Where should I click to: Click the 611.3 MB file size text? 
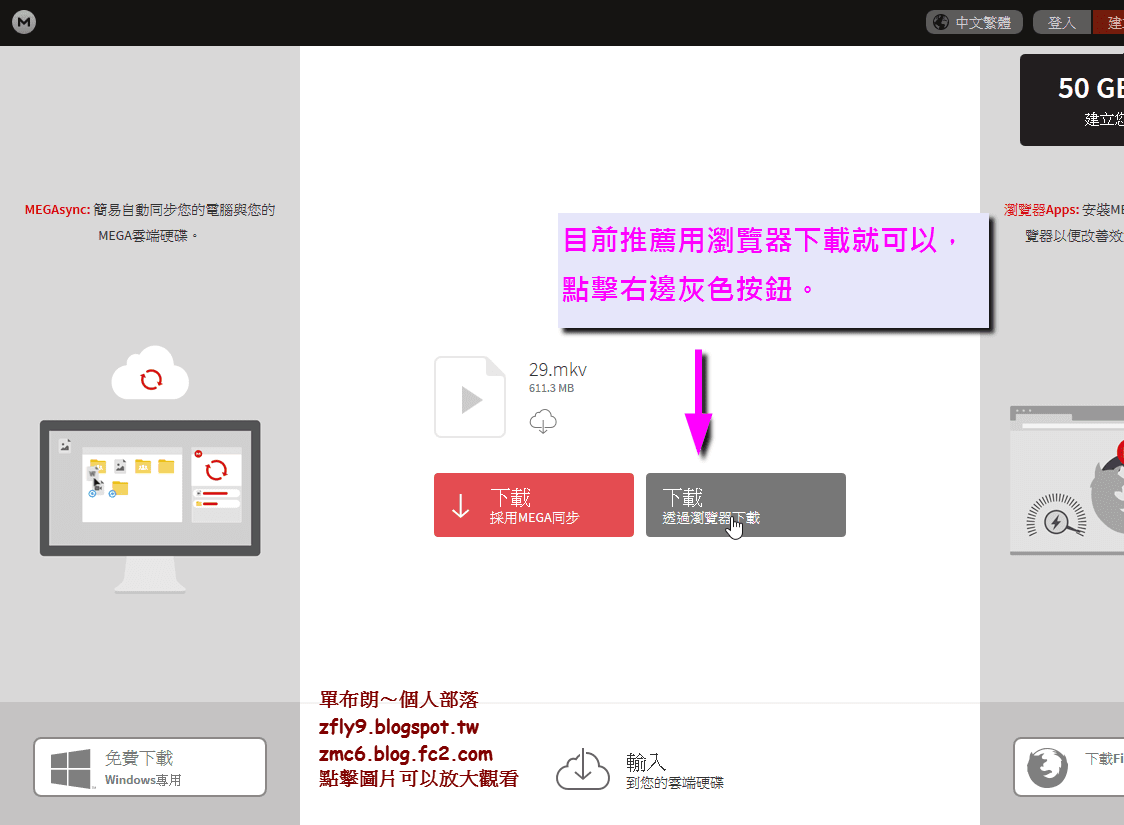point(551,388)
